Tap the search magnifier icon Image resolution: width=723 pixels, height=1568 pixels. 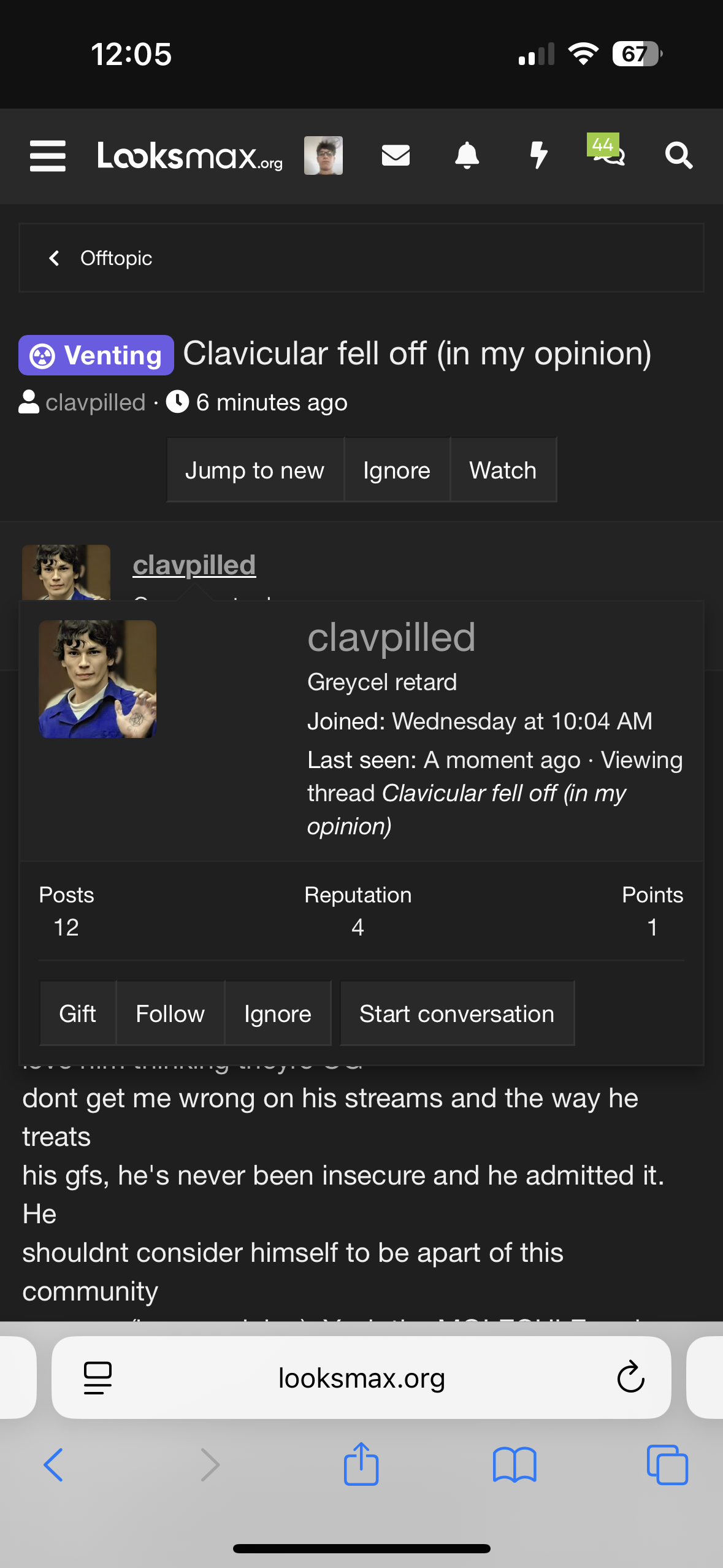click(678, 156)
